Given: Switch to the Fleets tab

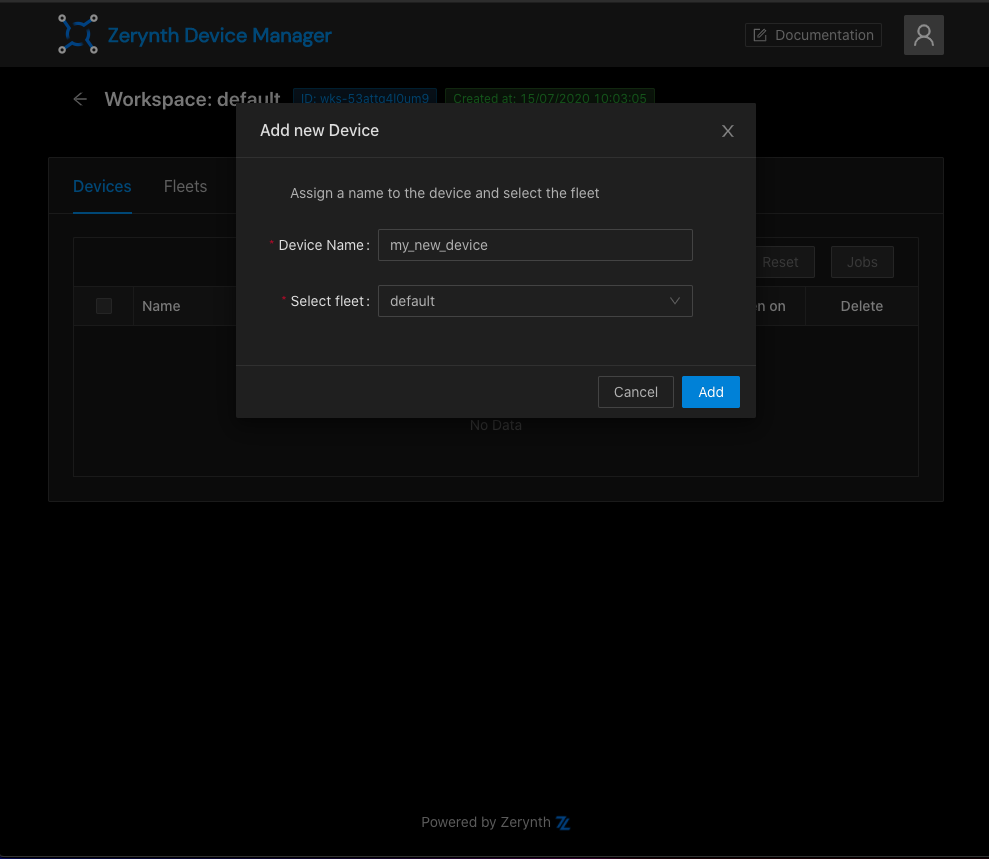Looking at the screenshot, I should [185, 187].
